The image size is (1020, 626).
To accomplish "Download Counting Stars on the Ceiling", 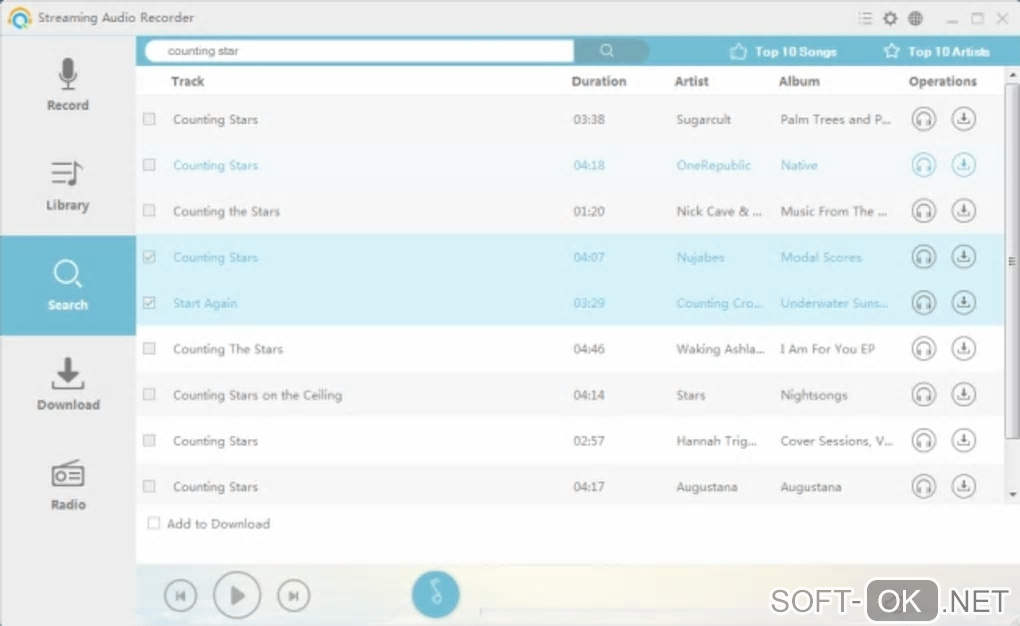I will 963,394.
